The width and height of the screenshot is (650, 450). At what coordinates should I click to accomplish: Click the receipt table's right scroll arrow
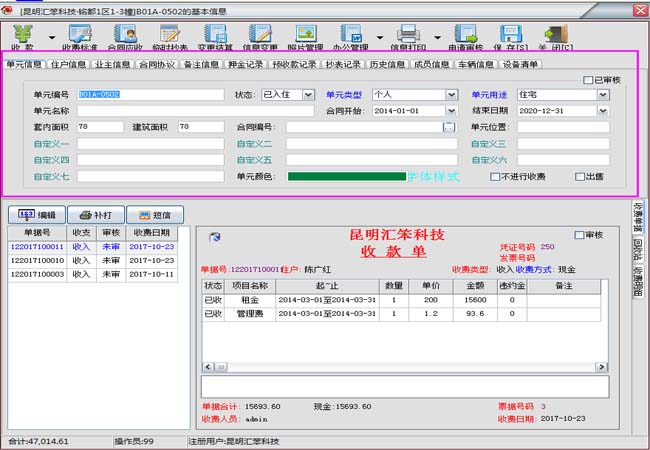601,367
